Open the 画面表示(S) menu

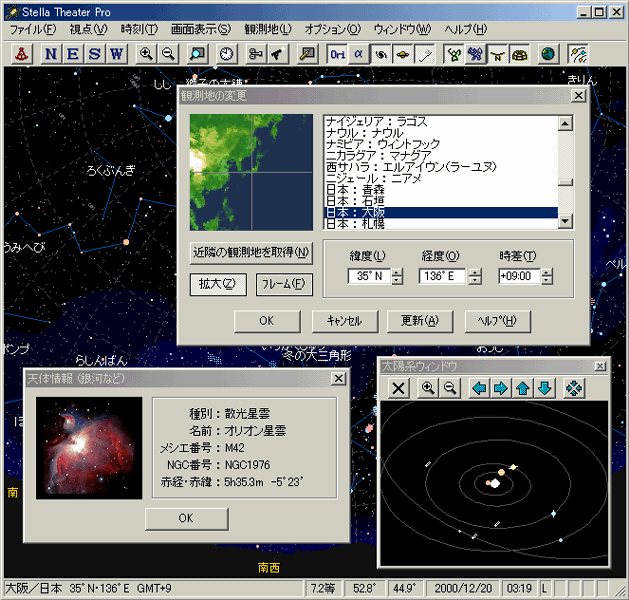click(x=201, y=29)
